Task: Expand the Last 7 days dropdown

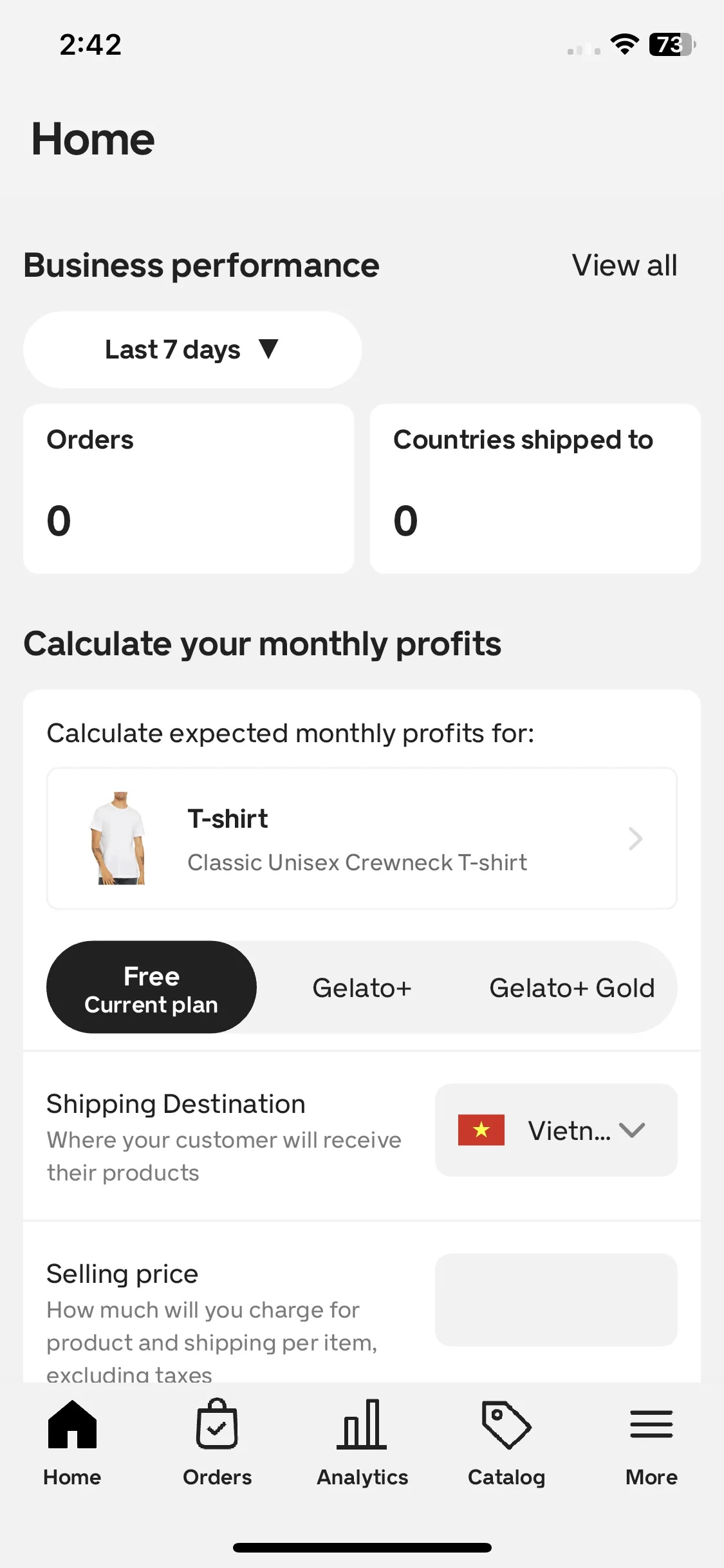Action: coord(192,350)
